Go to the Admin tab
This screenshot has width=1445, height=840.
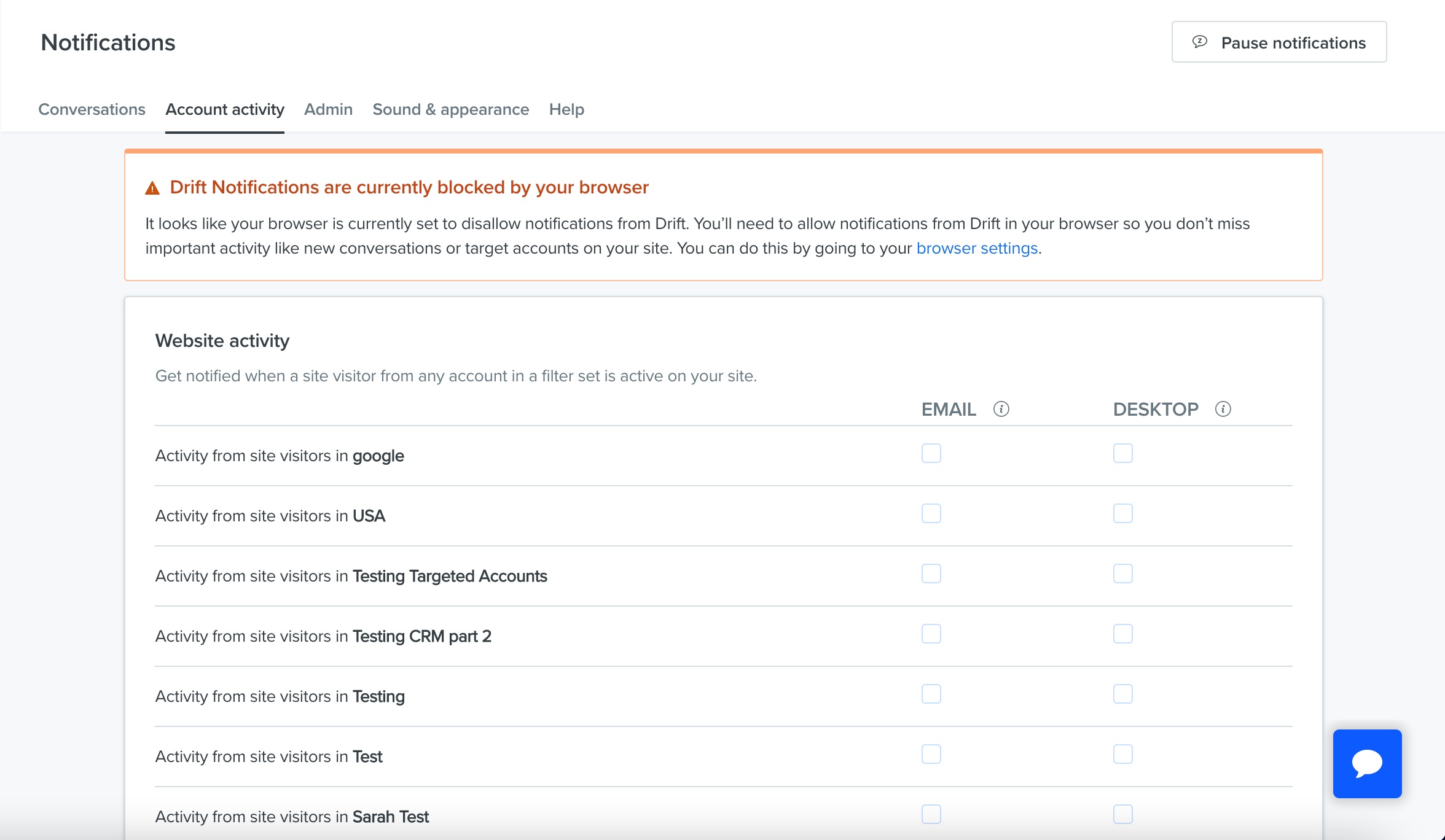tap(328, 109)
